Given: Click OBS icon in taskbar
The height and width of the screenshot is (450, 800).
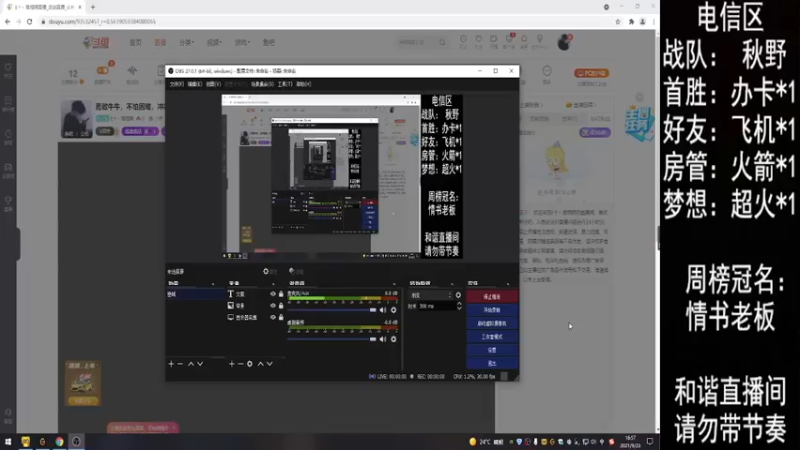Looking at the screenshot, I should [76, 442].
